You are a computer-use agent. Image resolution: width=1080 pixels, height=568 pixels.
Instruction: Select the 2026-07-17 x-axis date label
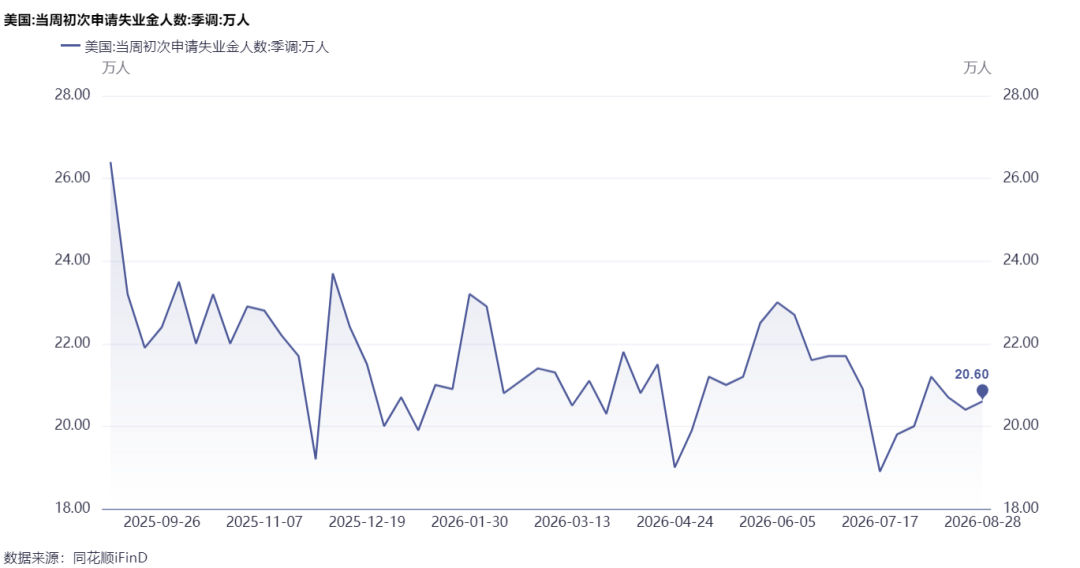point(880,522)
